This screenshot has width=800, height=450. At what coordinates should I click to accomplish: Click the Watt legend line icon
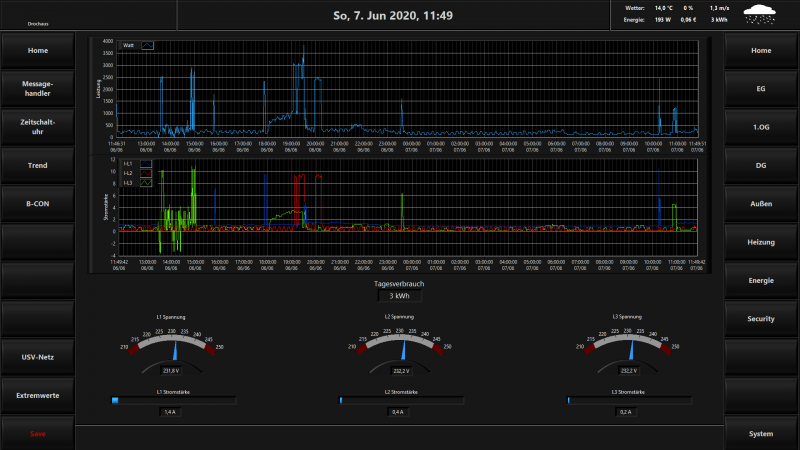tap(147, 45)
